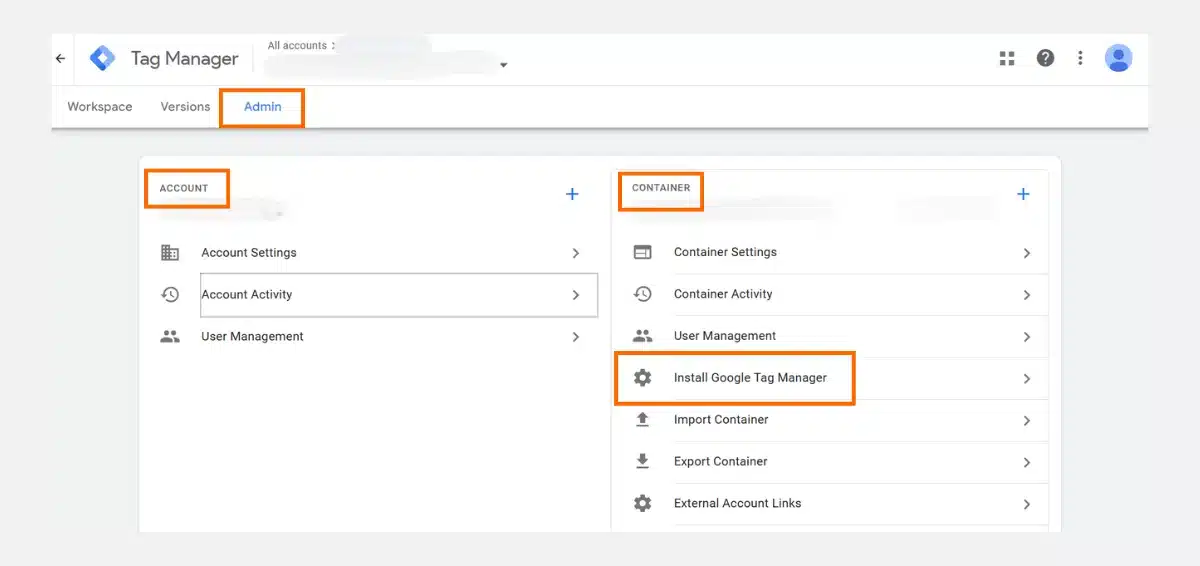This screenshot has height=566, width=1200.
Task: Click the user profile avatar
Action: pyautogui.click(x=1118, y=58)
